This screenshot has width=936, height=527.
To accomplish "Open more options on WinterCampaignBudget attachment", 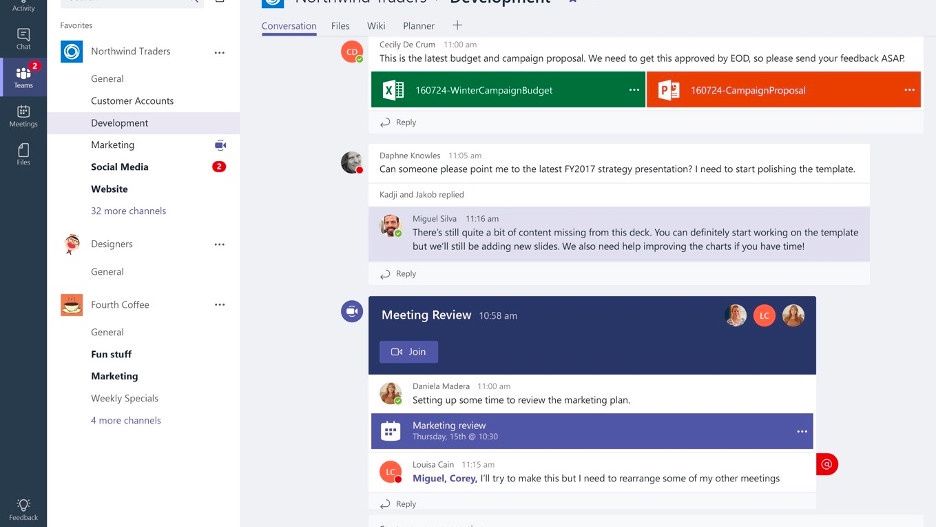I will click(634, 90).
